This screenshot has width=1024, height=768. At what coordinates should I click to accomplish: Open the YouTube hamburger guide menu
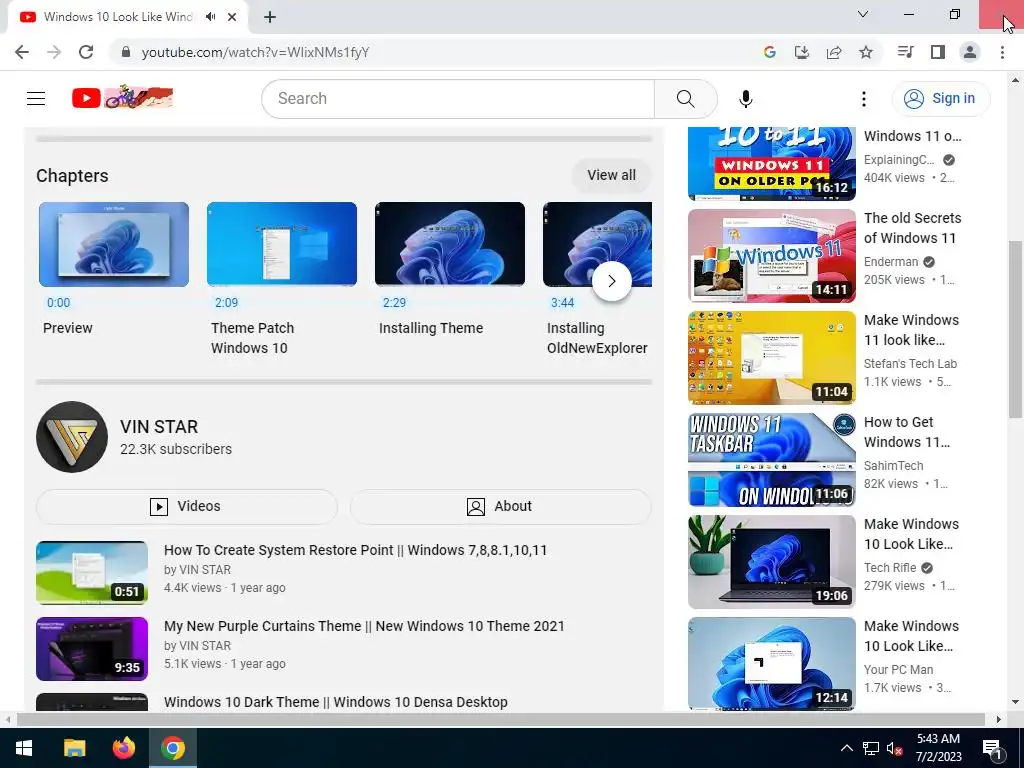pyautogui.click(x=36, y=99)
